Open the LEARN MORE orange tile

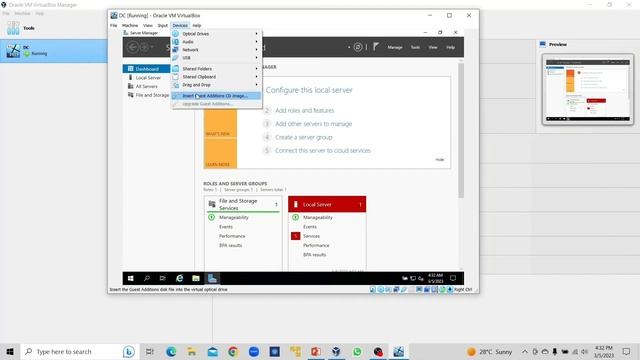[x=220, y=153]
